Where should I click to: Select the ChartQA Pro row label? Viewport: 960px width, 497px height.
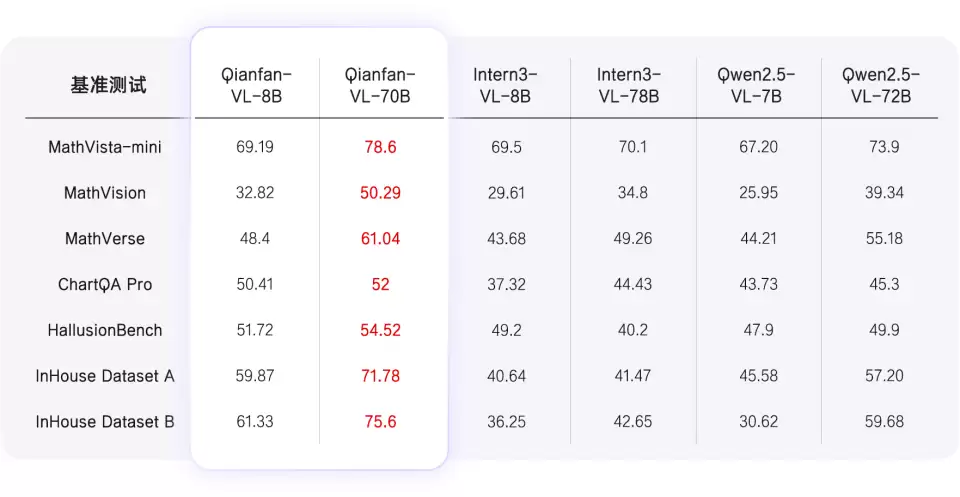(x=105, y=285)
